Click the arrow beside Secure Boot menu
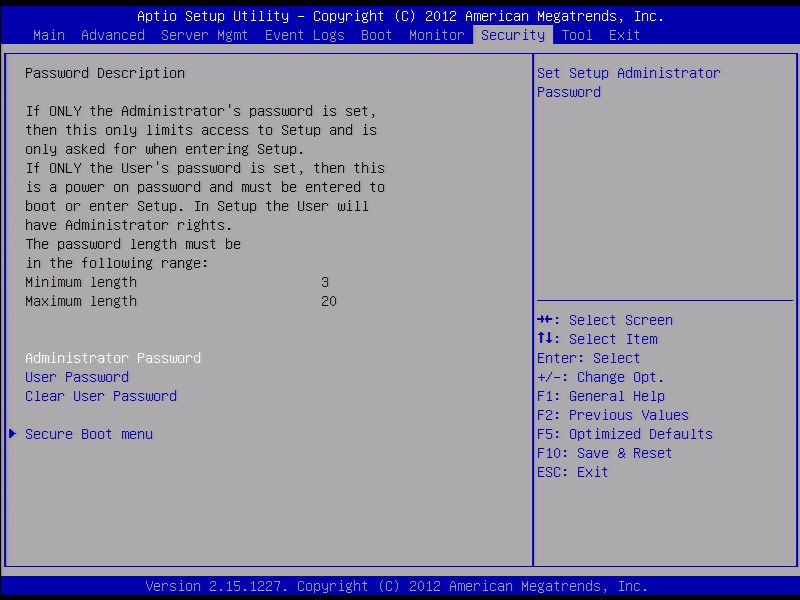 click(13, 434)
